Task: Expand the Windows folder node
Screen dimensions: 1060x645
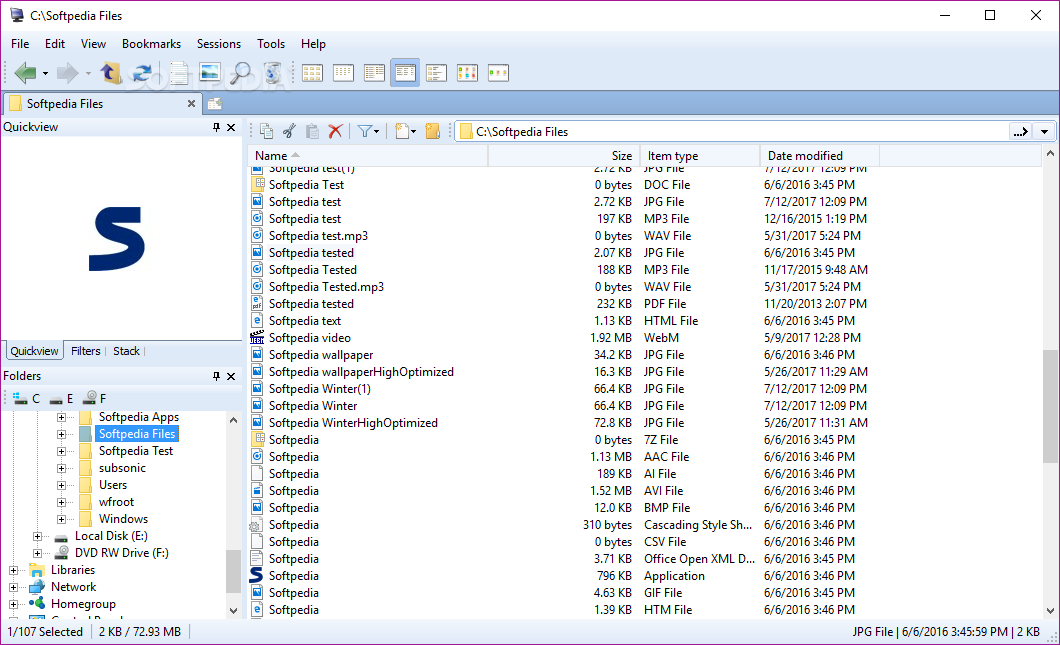Action: click(x=61, y=519)
